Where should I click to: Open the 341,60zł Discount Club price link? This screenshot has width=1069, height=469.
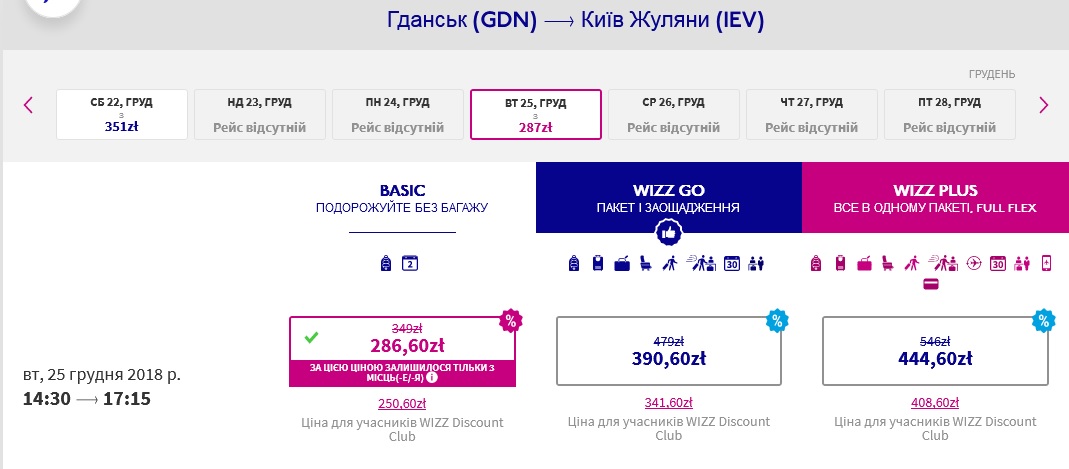(669, 403)
